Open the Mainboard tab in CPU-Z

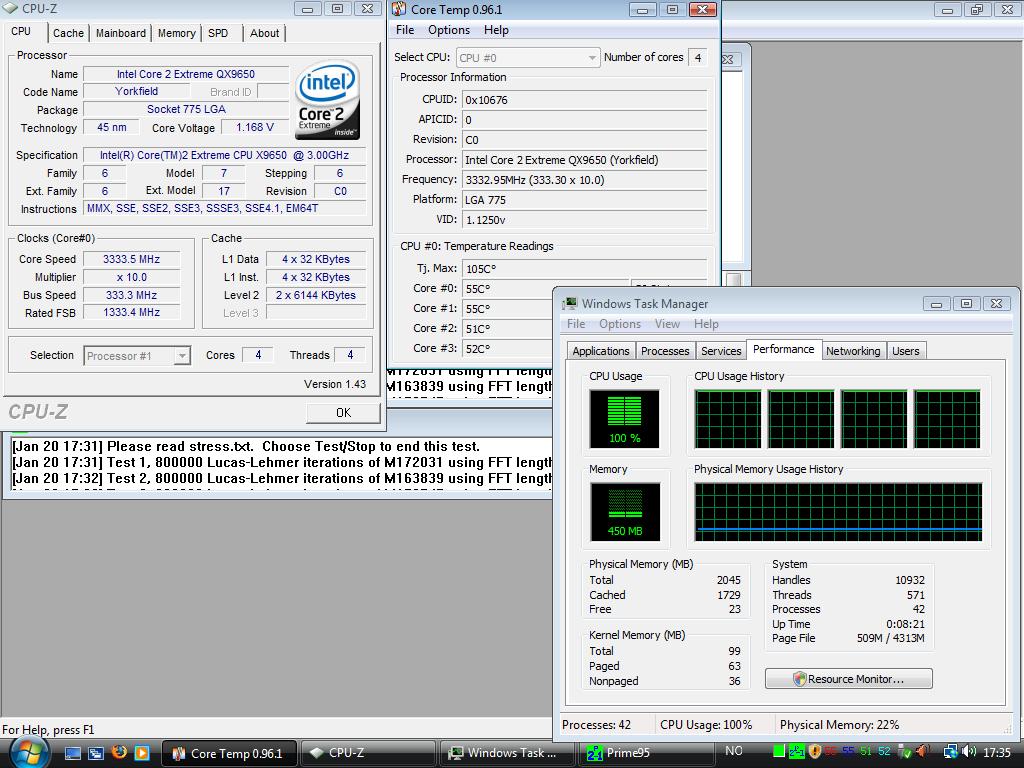pyautogui.click(x=121, y=33)
